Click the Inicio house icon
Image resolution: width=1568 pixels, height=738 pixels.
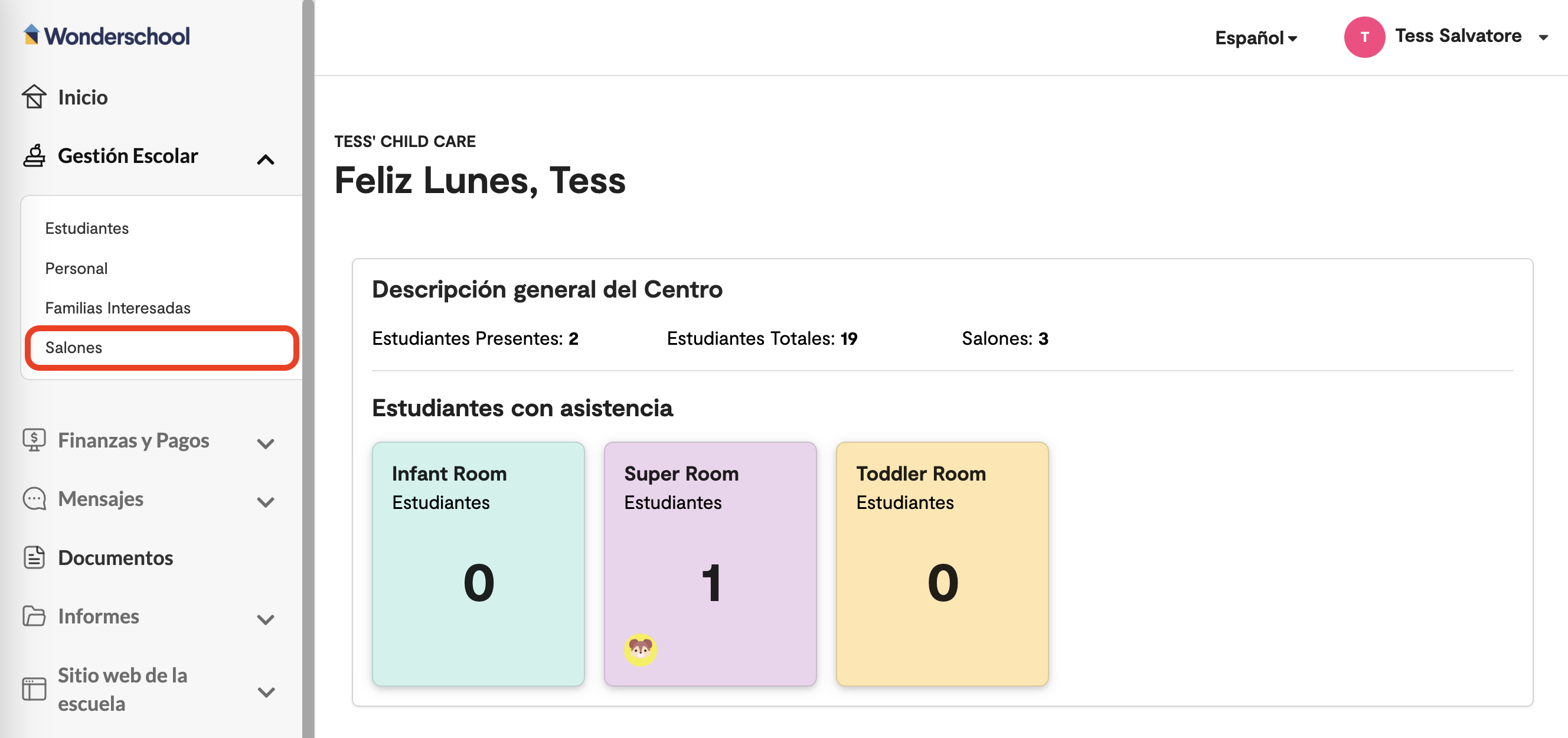34,97
